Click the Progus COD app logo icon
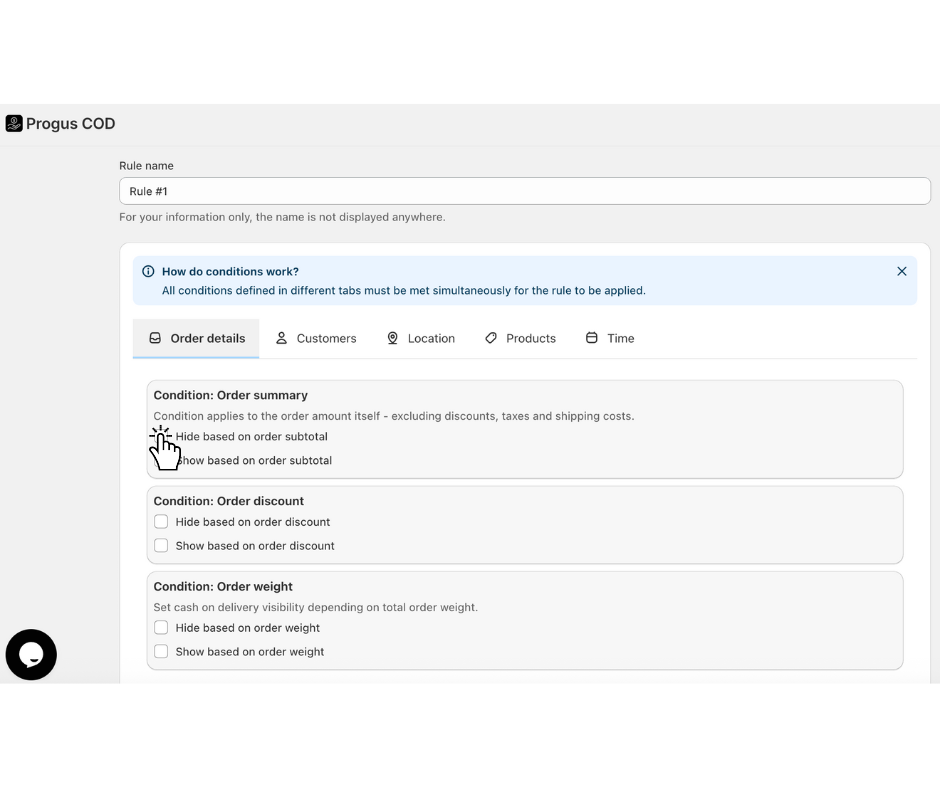Image resolution: width=940 pixels, height=788 pixels. click(x=14, y=124)
